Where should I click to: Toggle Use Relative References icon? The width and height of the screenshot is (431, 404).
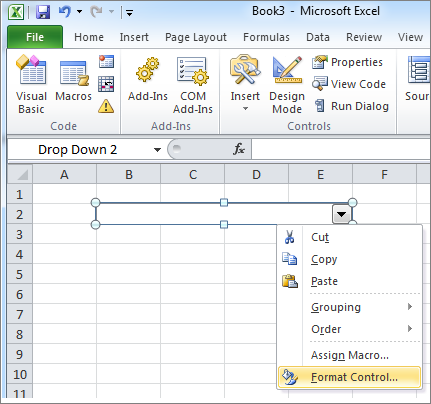click(106, 84)
